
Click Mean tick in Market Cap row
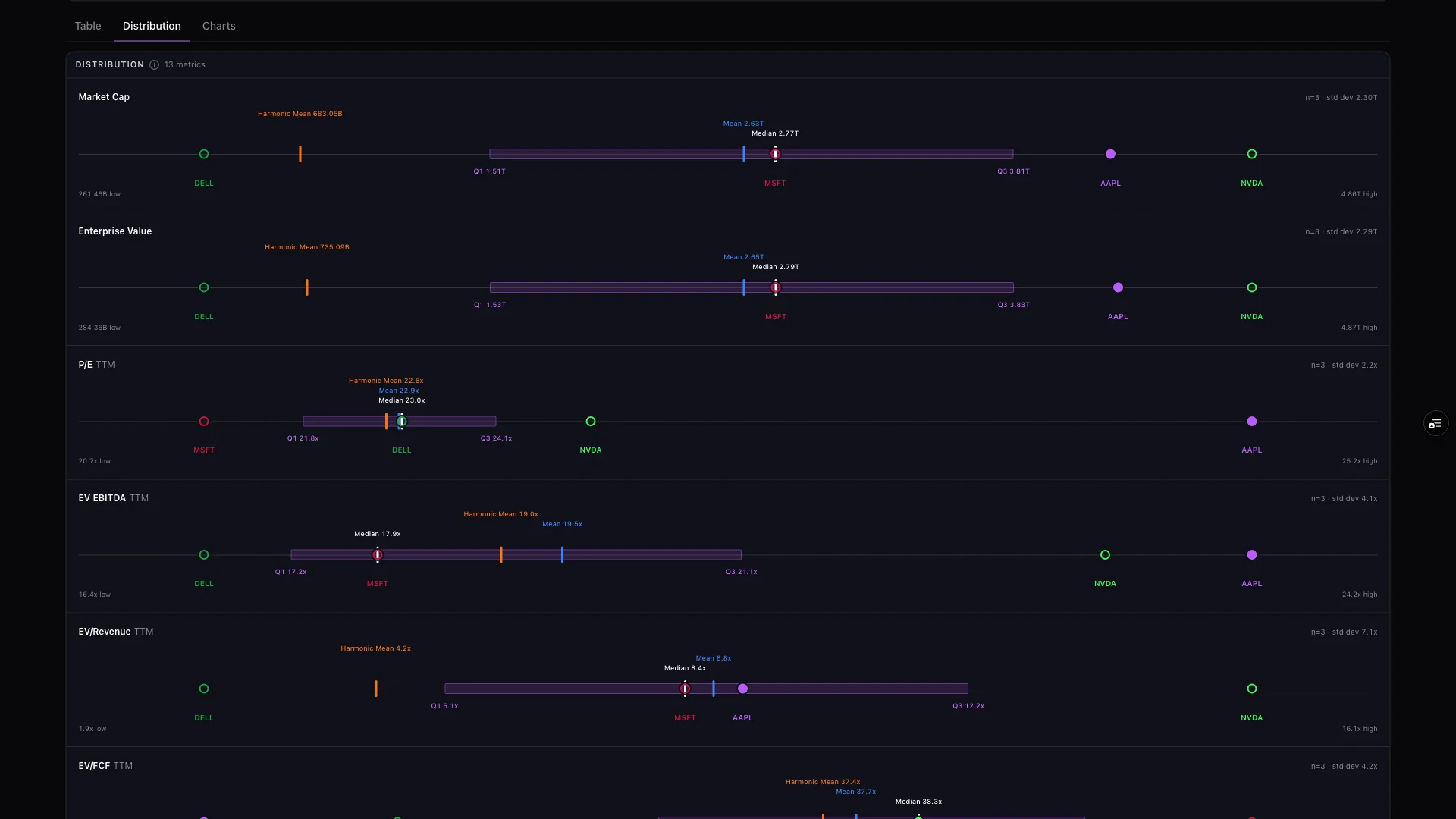(x=744, y=155)
